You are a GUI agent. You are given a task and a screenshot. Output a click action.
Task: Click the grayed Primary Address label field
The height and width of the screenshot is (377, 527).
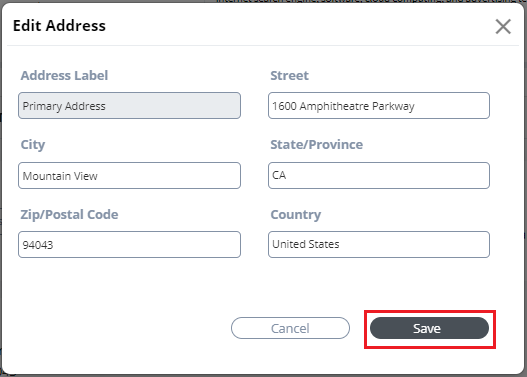[x=129, y=106]
